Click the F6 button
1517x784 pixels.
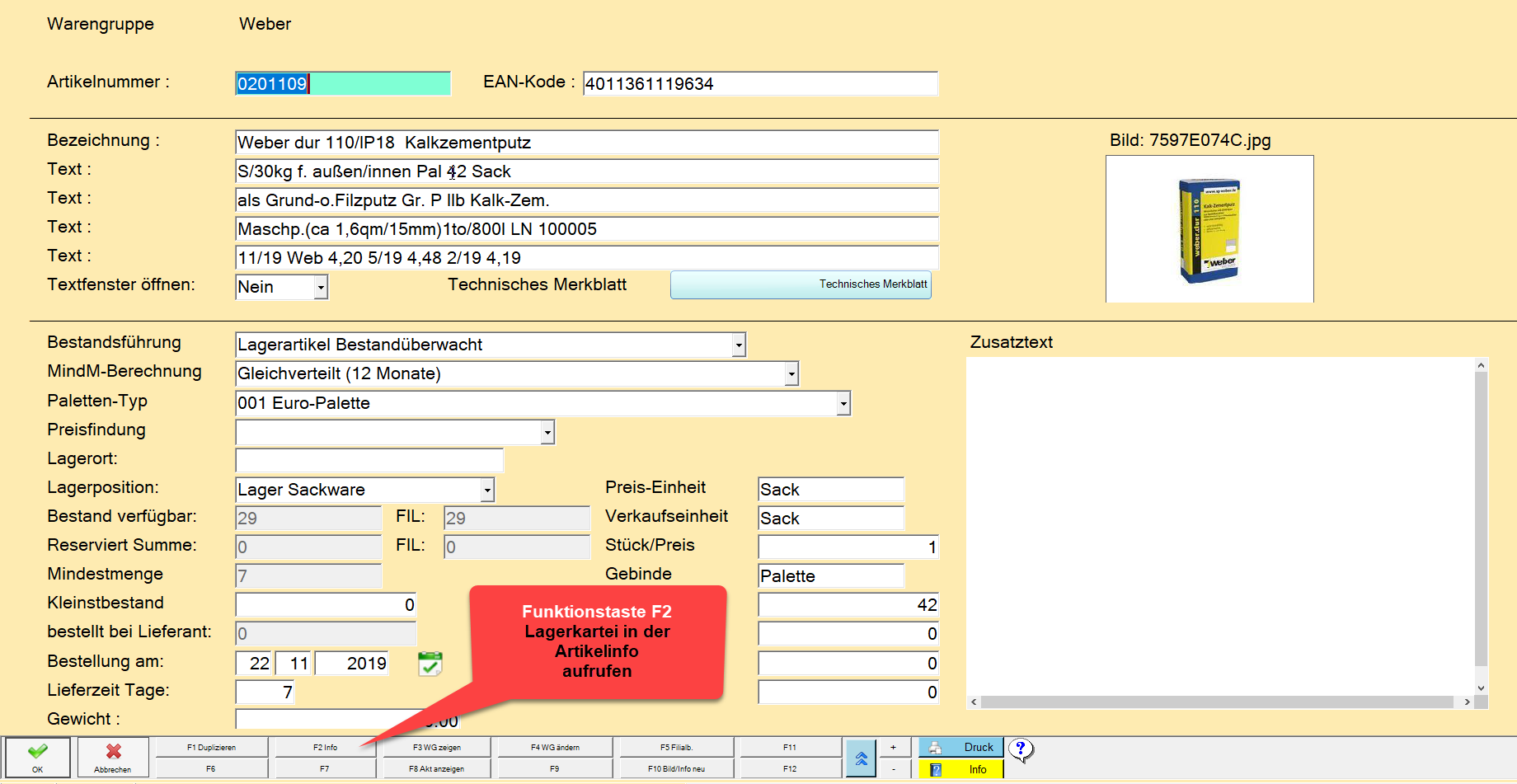pos(211,768)
